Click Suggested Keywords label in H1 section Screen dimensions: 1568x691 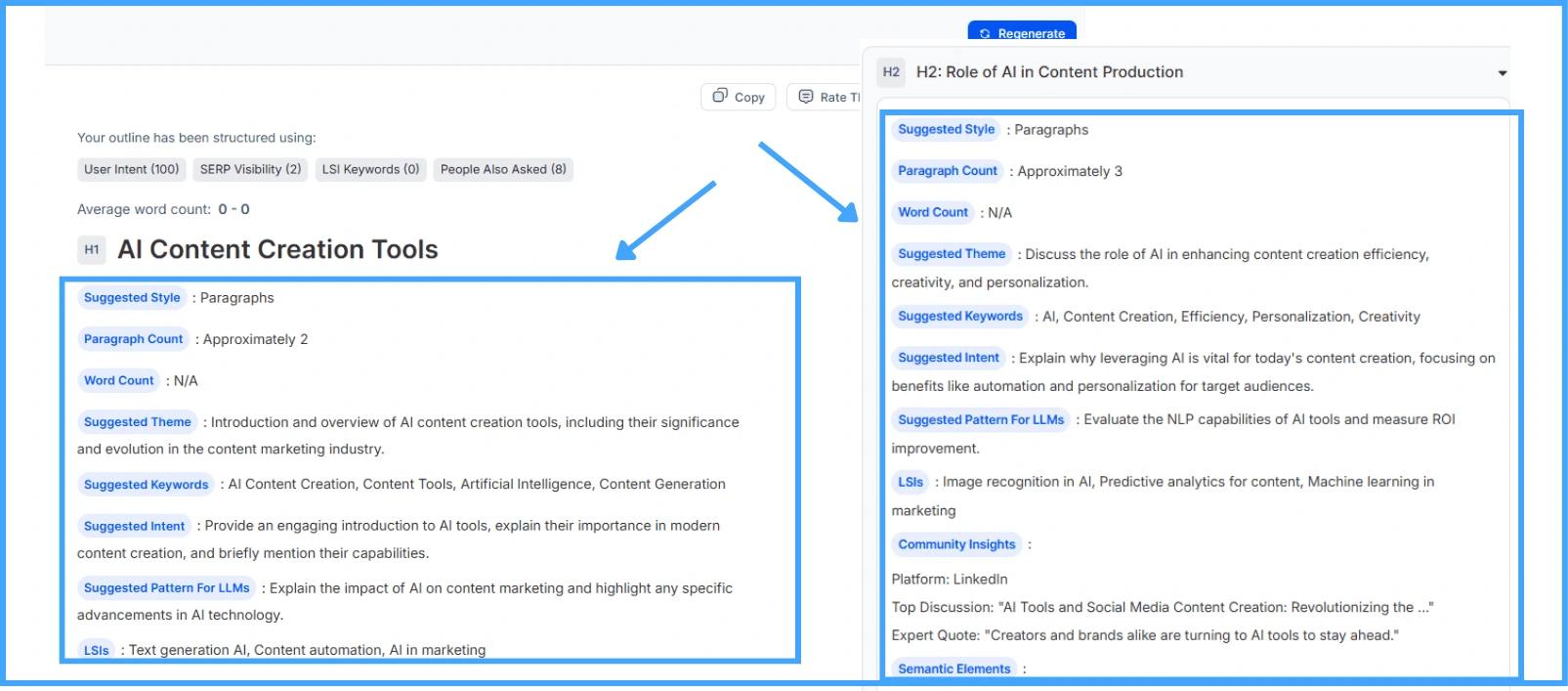[146, 485]
